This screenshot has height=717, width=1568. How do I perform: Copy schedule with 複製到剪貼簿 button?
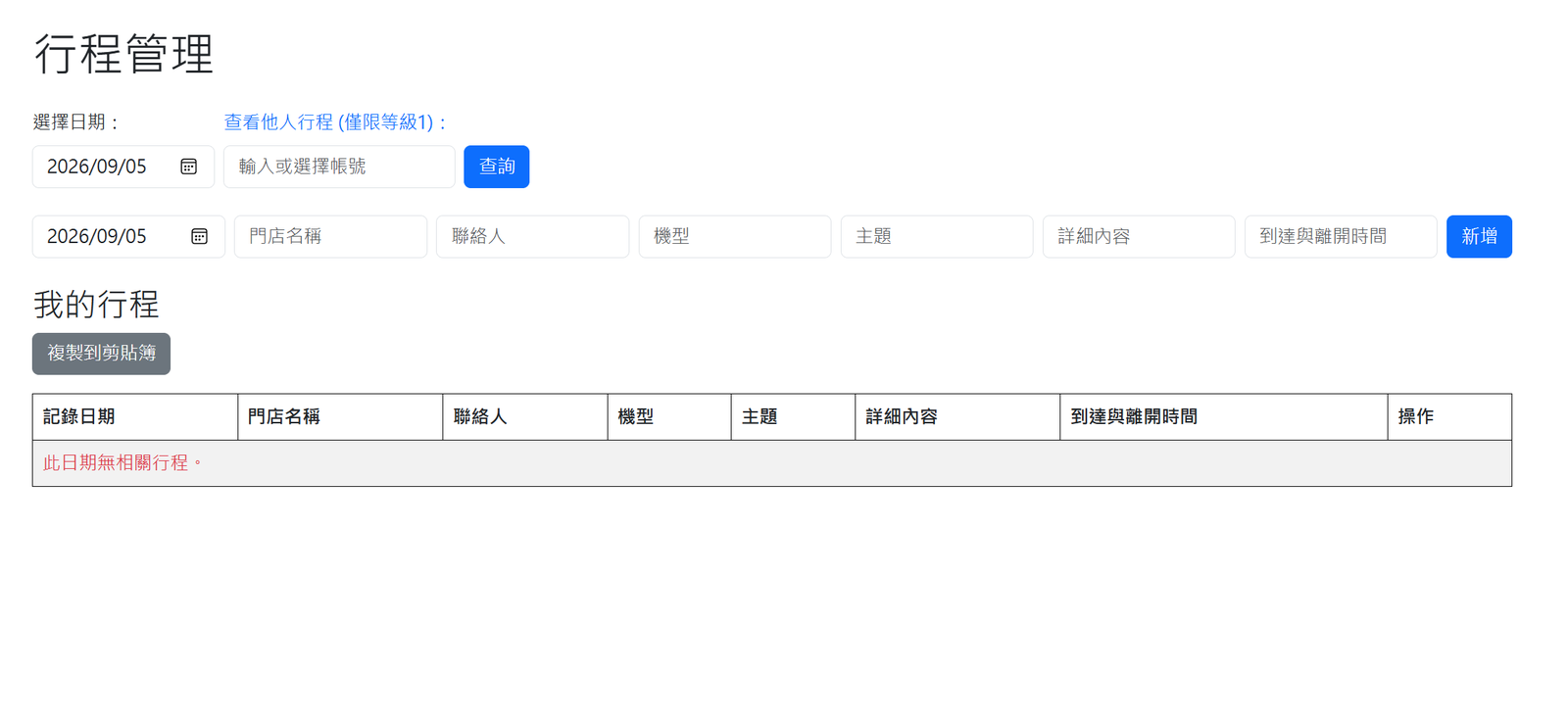(101, 354)
